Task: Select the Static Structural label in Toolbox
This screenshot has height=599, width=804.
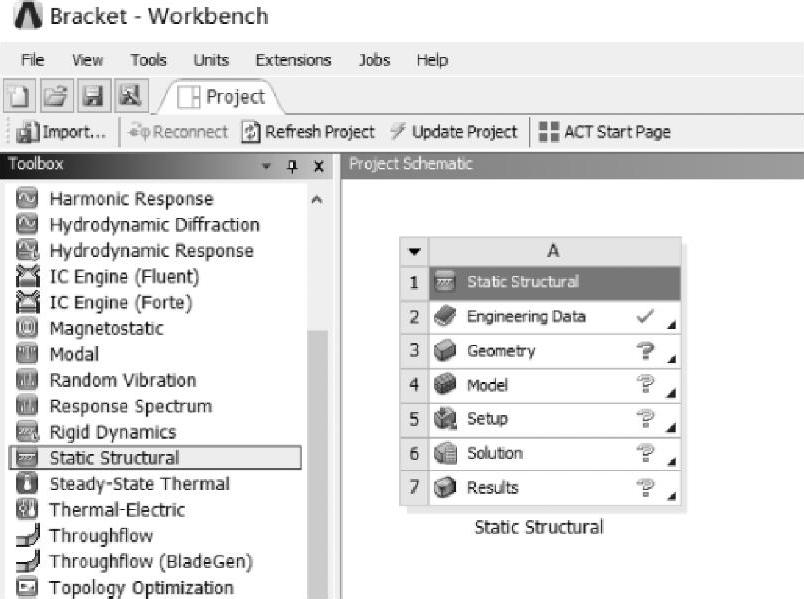Action: pyautogui.click(x=114, y=457)
